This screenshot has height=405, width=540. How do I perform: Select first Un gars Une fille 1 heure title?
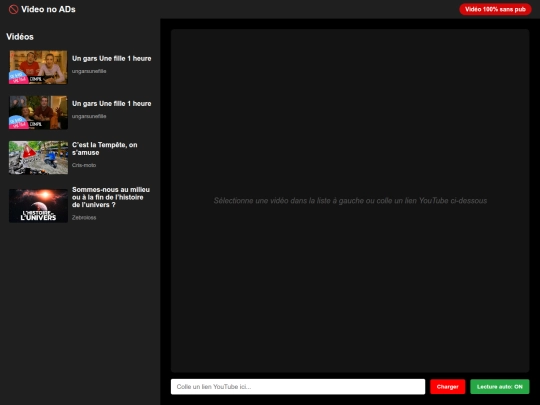point(112,59)
